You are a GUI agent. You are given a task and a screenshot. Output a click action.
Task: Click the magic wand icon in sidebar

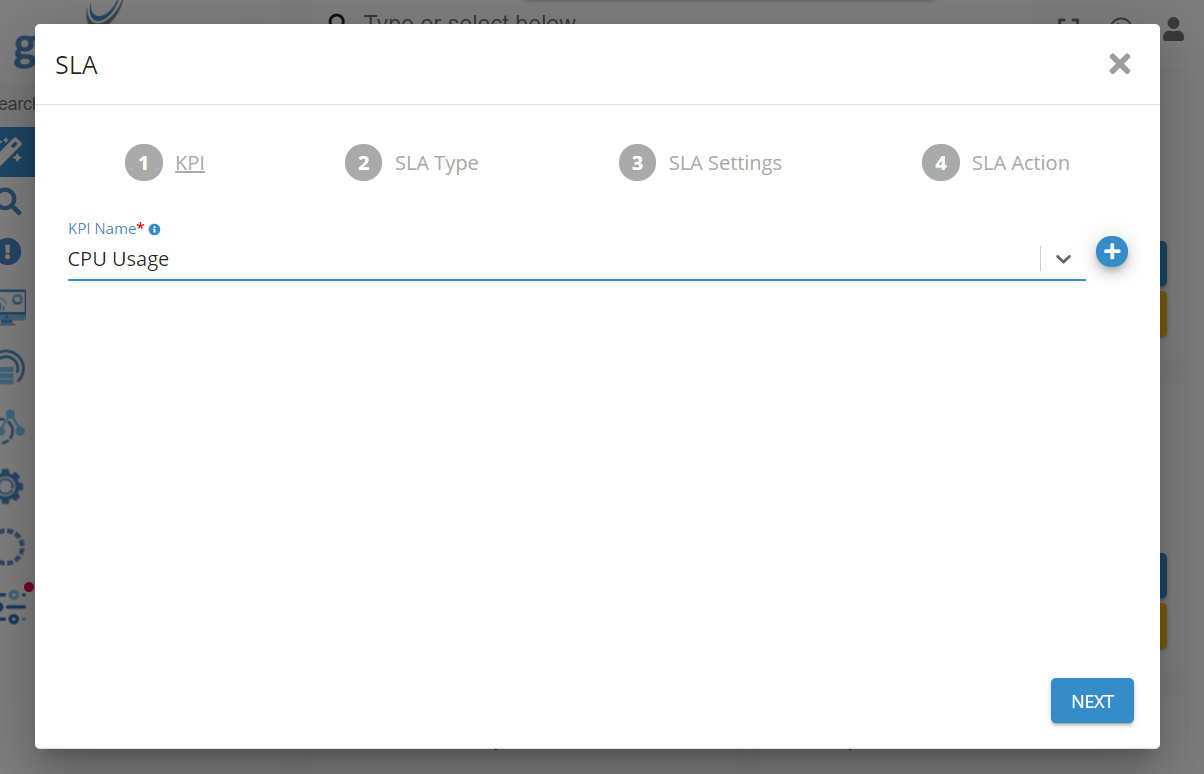14,152
